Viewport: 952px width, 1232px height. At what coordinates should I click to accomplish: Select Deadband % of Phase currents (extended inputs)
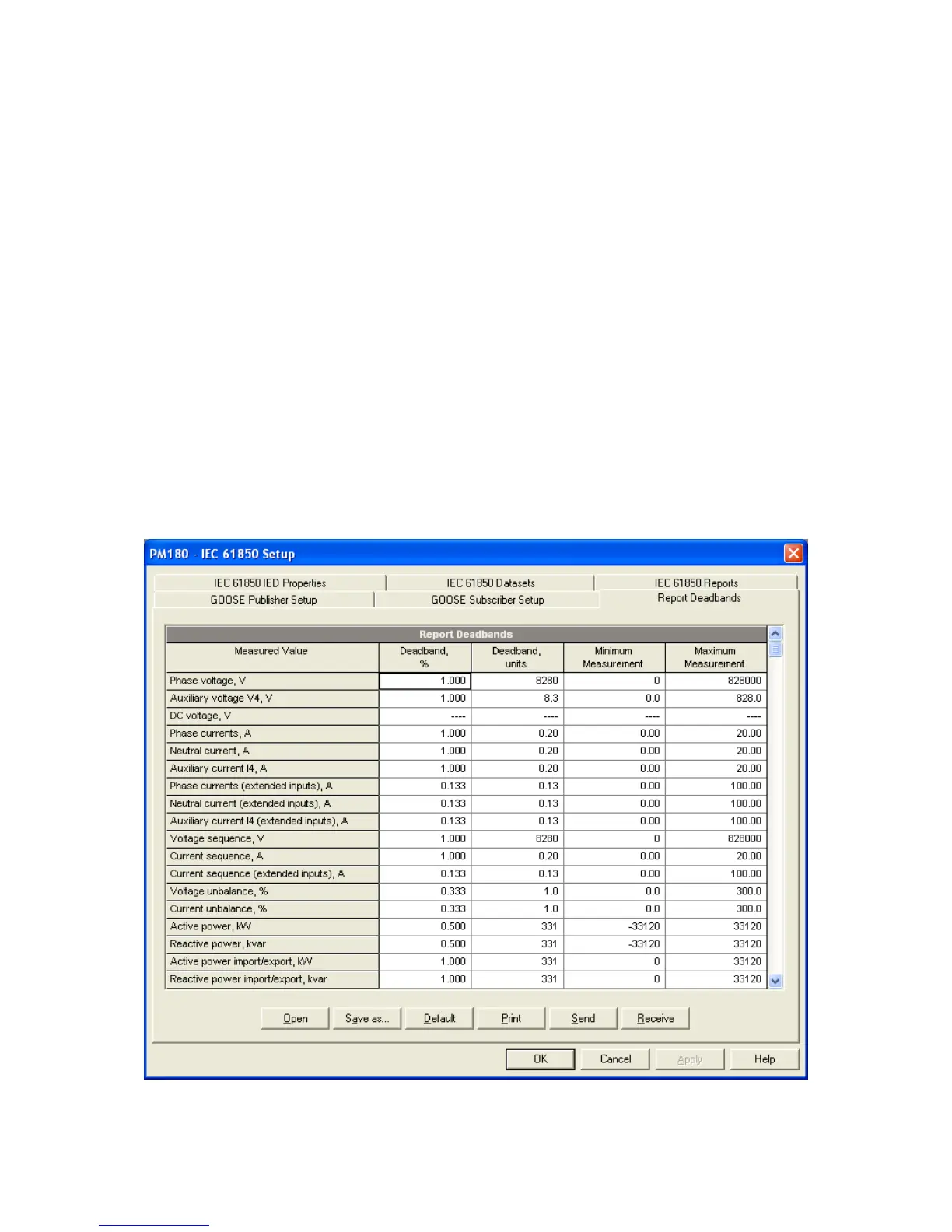425,786
